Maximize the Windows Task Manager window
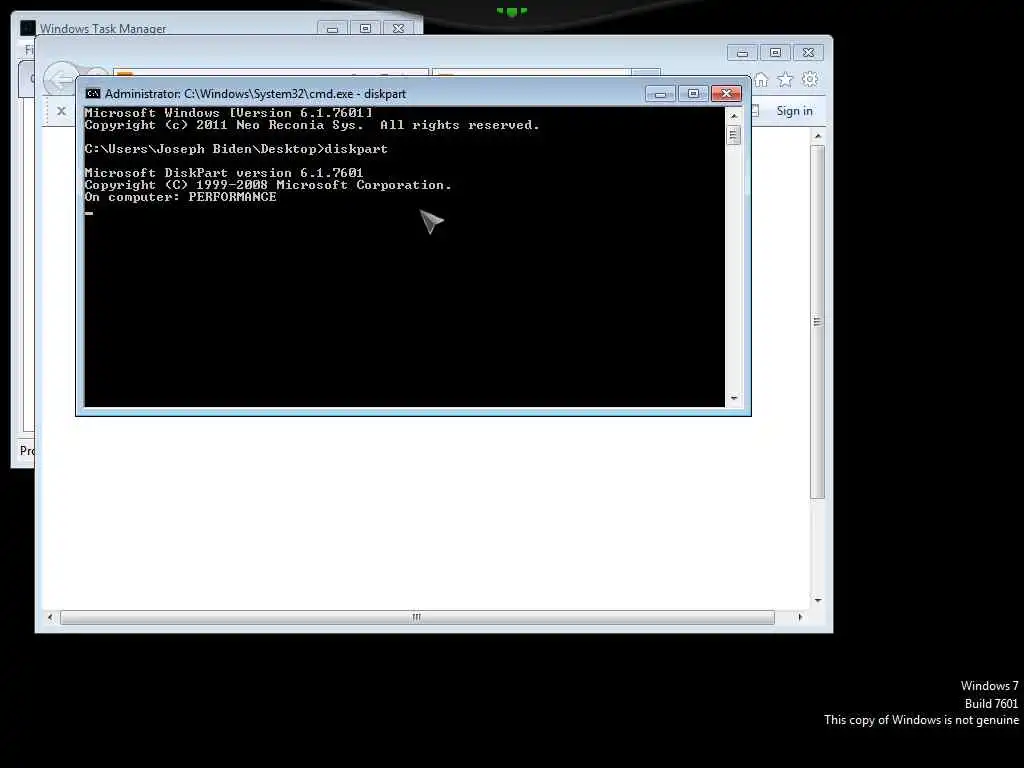 [365, 29]
